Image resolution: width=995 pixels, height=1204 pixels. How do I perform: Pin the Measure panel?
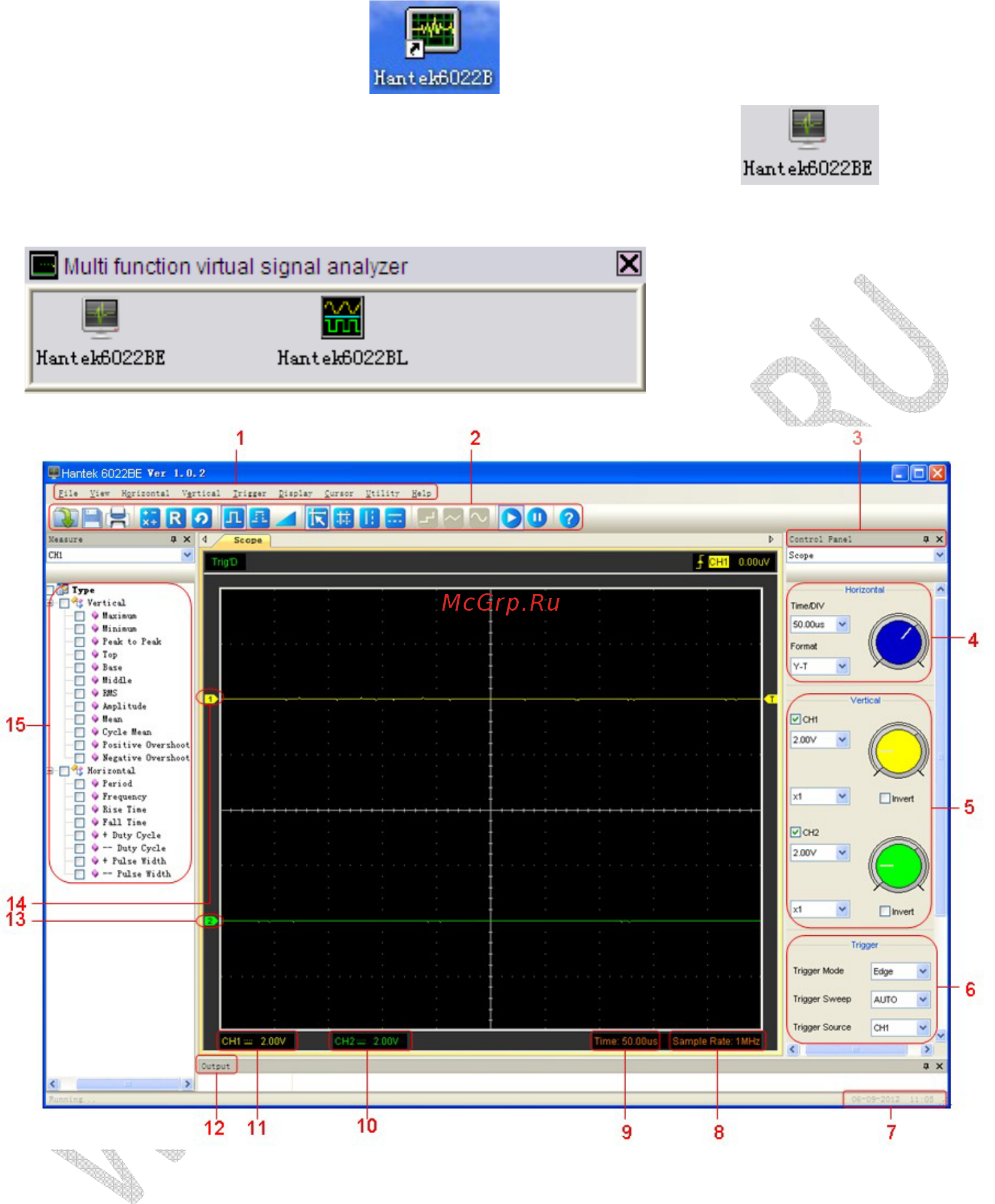point(174,539)
